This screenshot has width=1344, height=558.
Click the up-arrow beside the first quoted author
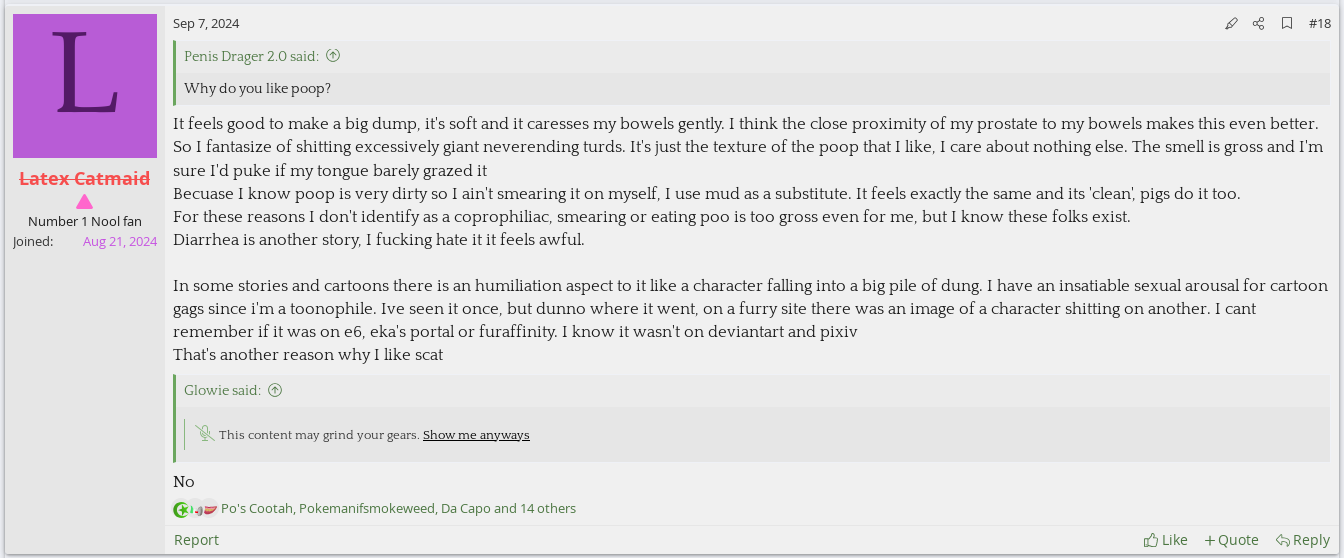pyautogui.click(x=333, y=56)
